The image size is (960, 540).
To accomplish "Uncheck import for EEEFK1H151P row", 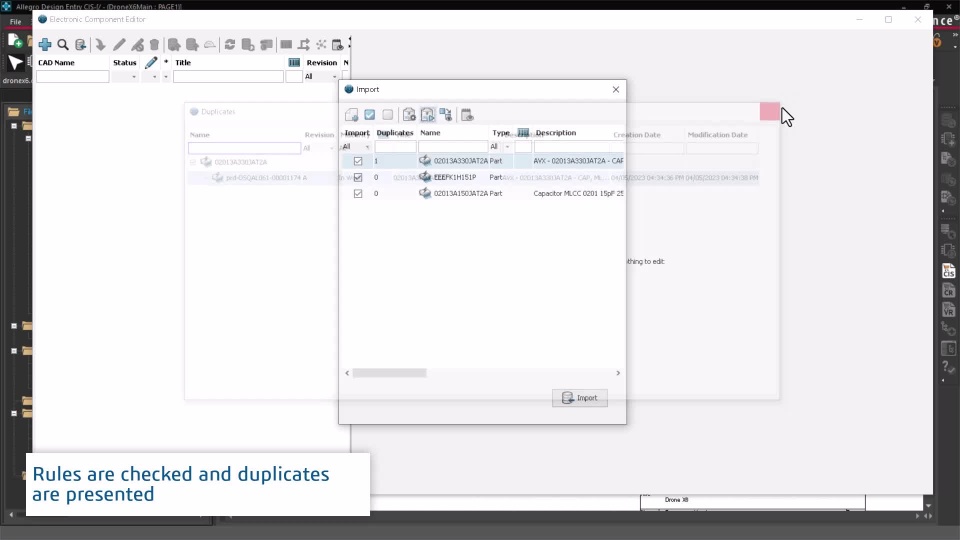I will click(358, 177).
